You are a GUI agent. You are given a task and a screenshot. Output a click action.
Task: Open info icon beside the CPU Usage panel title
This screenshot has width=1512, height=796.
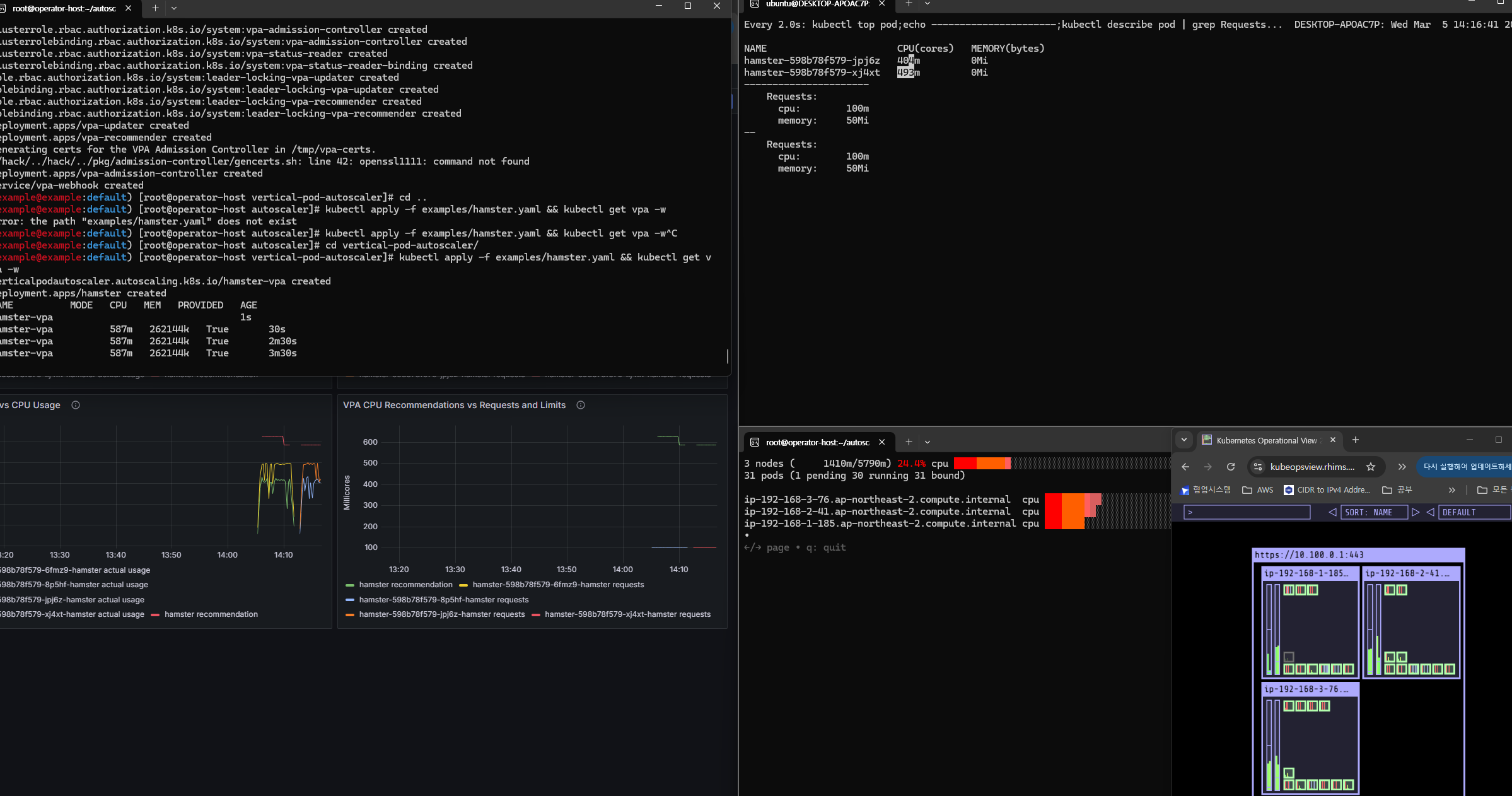click(76, 405)
